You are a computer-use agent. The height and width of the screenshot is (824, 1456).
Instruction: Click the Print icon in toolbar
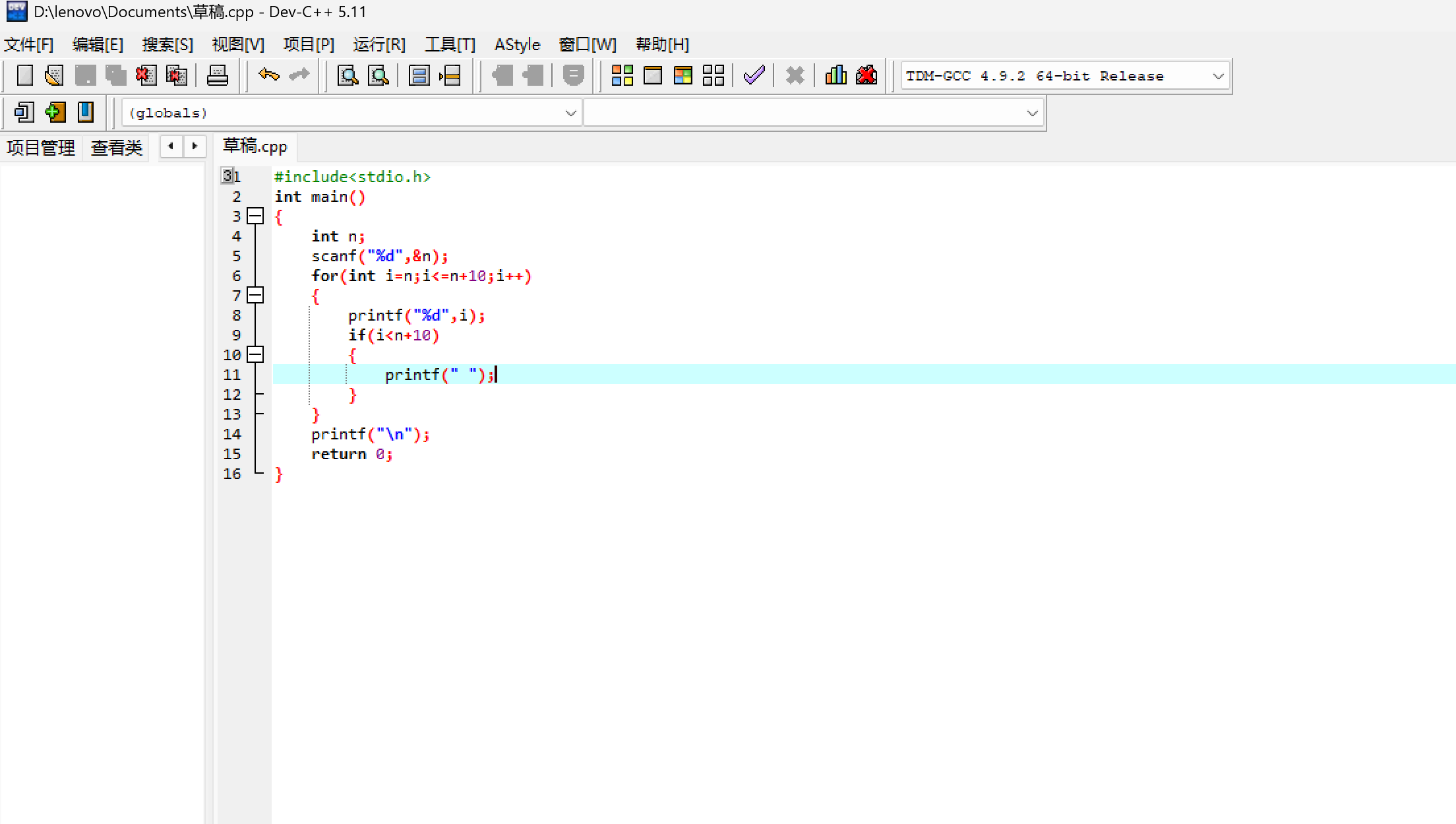pyautogui.click(x=217, y=75)
